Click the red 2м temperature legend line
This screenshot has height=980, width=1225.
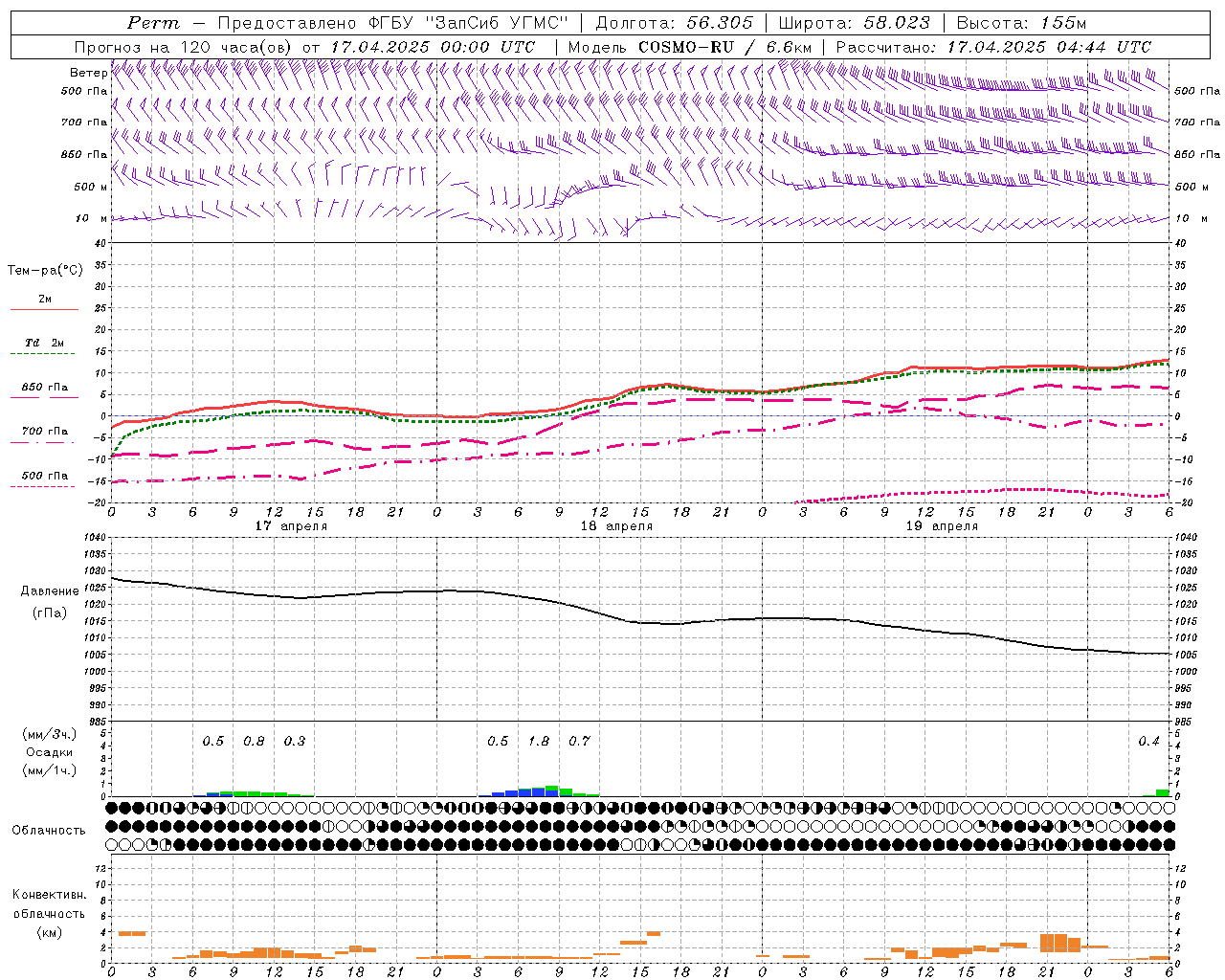click(44, 310)
